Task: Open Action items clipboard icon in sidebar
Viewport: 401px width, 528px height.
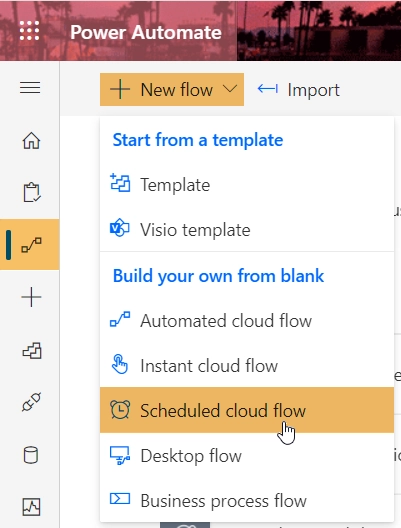Action: 32,192
